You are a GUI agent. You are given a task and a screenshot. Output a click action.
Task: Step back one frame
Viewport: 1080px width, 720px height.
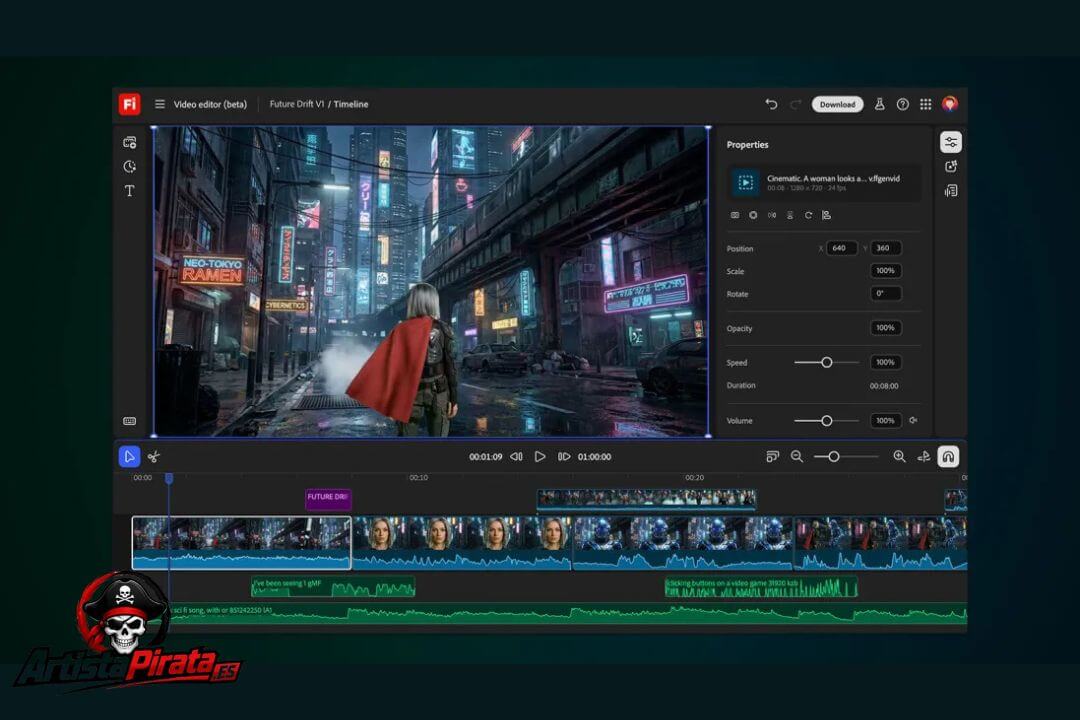(517, 457)
